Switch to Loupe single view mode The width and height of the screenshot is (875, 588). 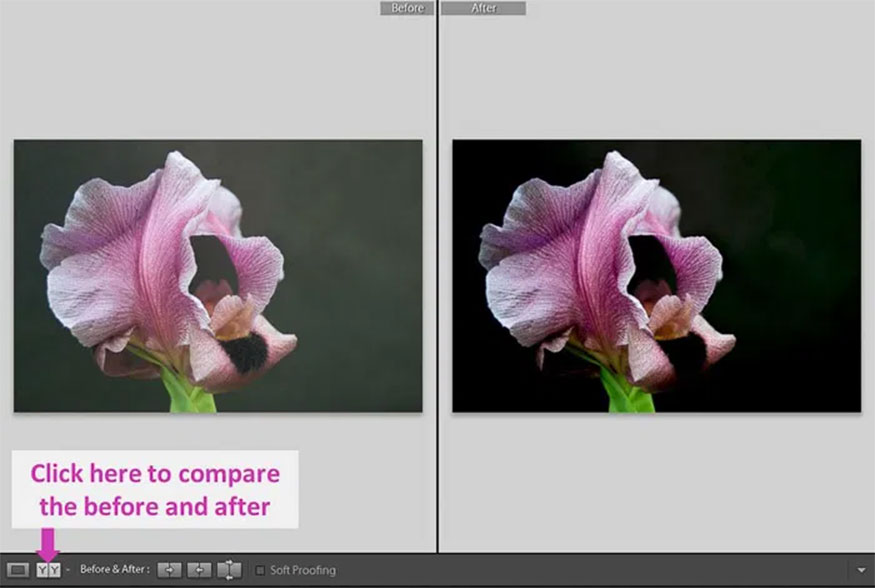17,570
